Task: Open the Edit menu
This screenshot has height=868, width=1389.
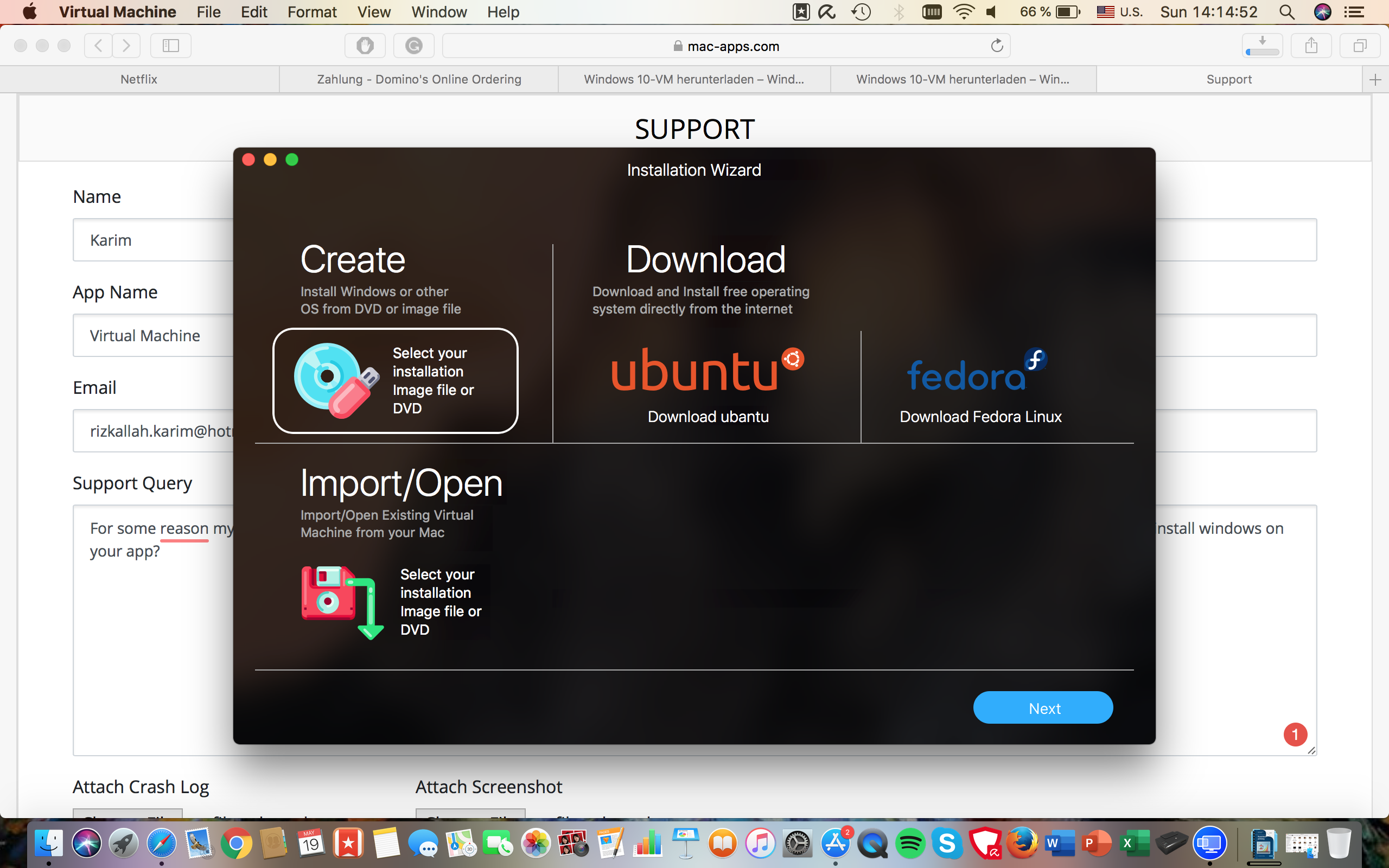Action: [254, 12]
